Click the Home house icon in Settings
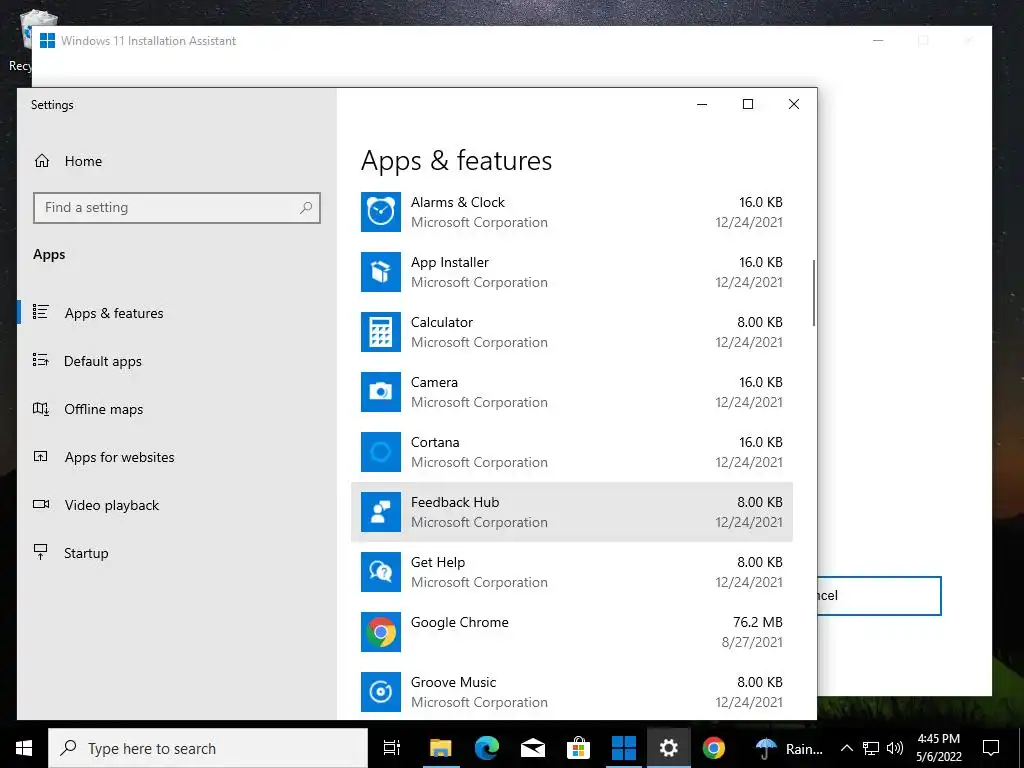This screenshot has height=768, width=1024. (42, 161)
